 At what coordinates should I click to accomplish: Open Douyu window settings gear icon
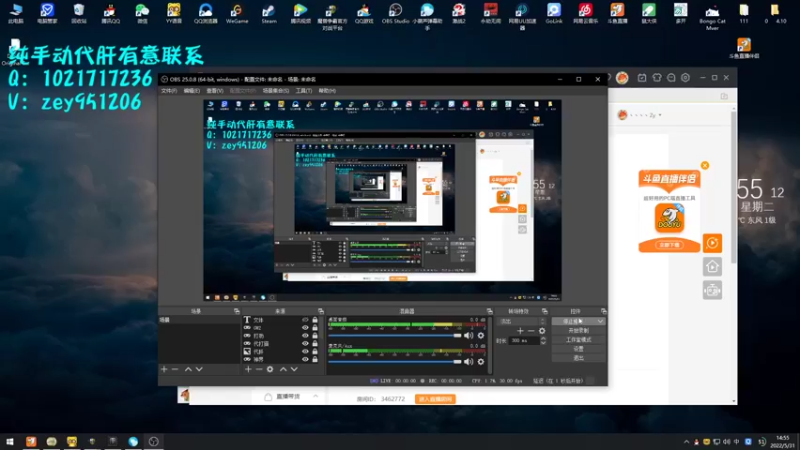[x=685, y=78]
